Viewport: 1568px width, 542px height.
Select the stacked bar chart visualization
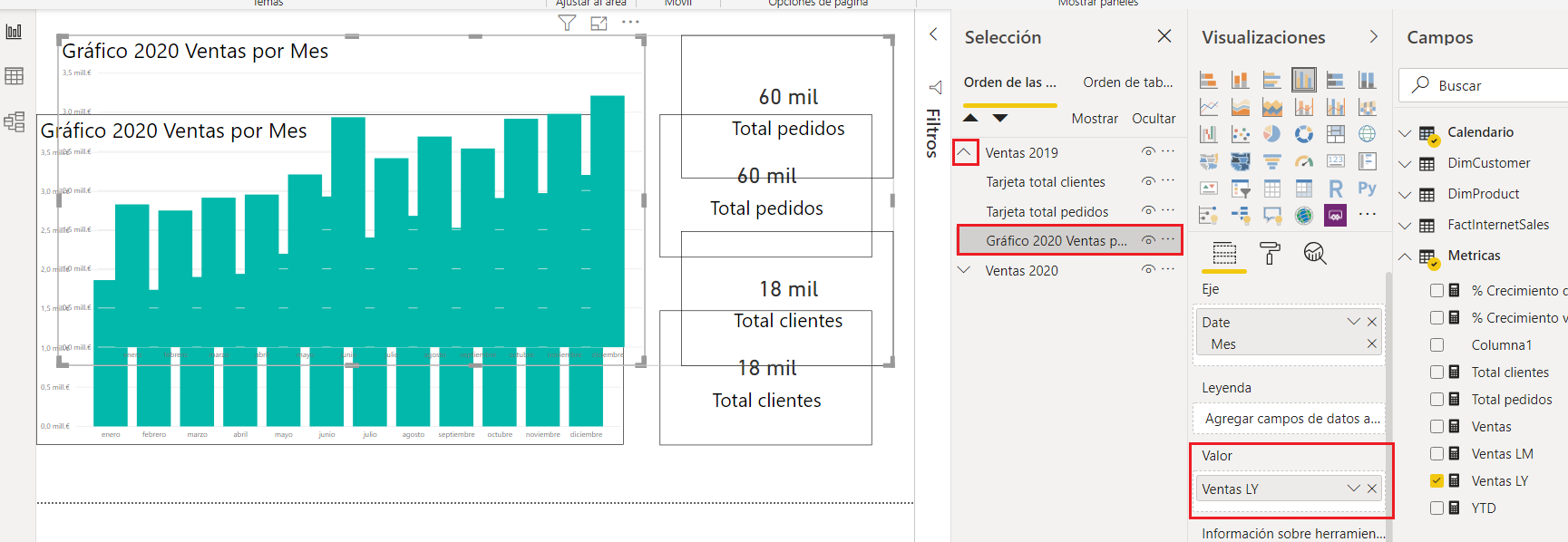(1209, 80)
